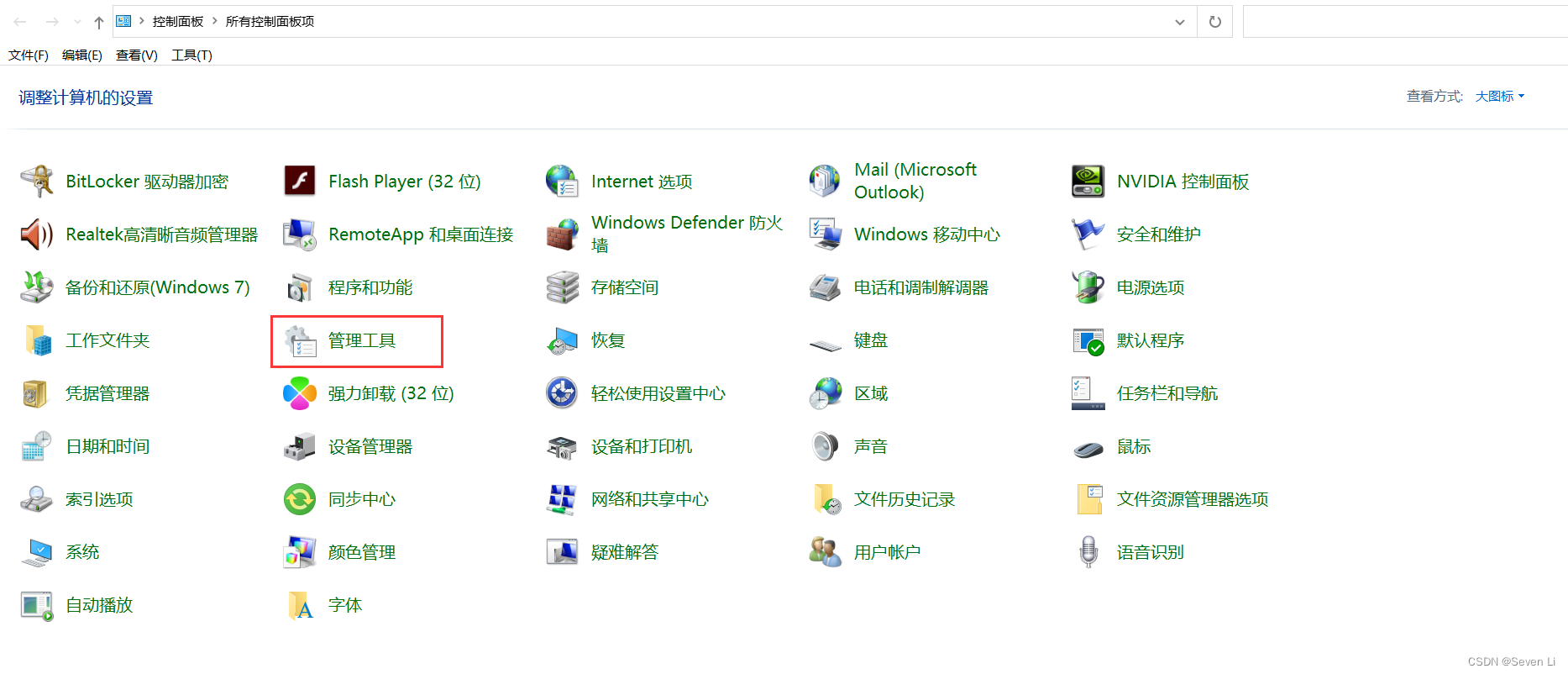Image resolution: width=1568 pixels, height=674 pixels.
Task: Open the Windows Defender 防火墙 brick wall icon
Action: point(563,234)
